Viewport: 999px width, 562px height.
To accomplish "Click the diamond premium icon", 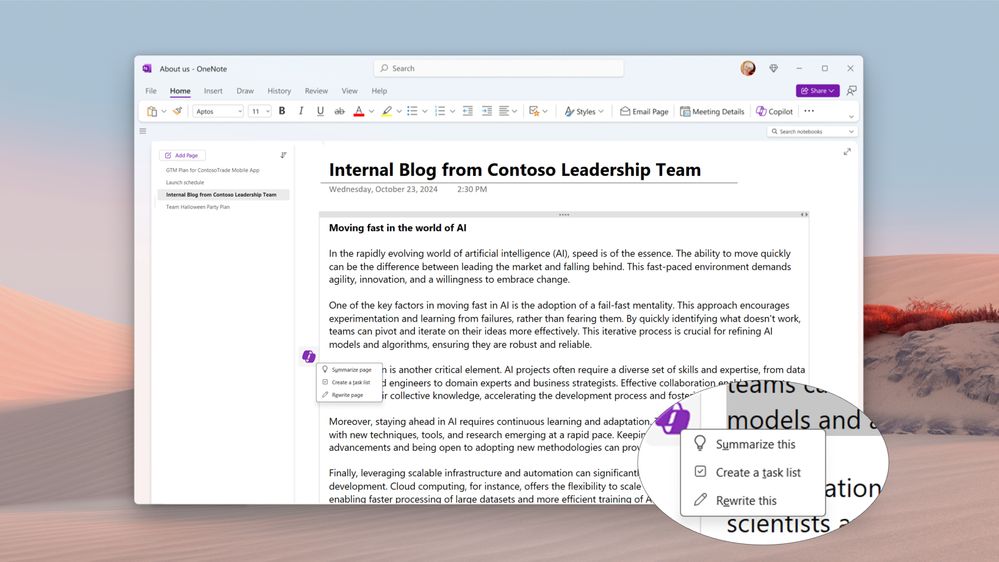I will [x=773, y=68].
